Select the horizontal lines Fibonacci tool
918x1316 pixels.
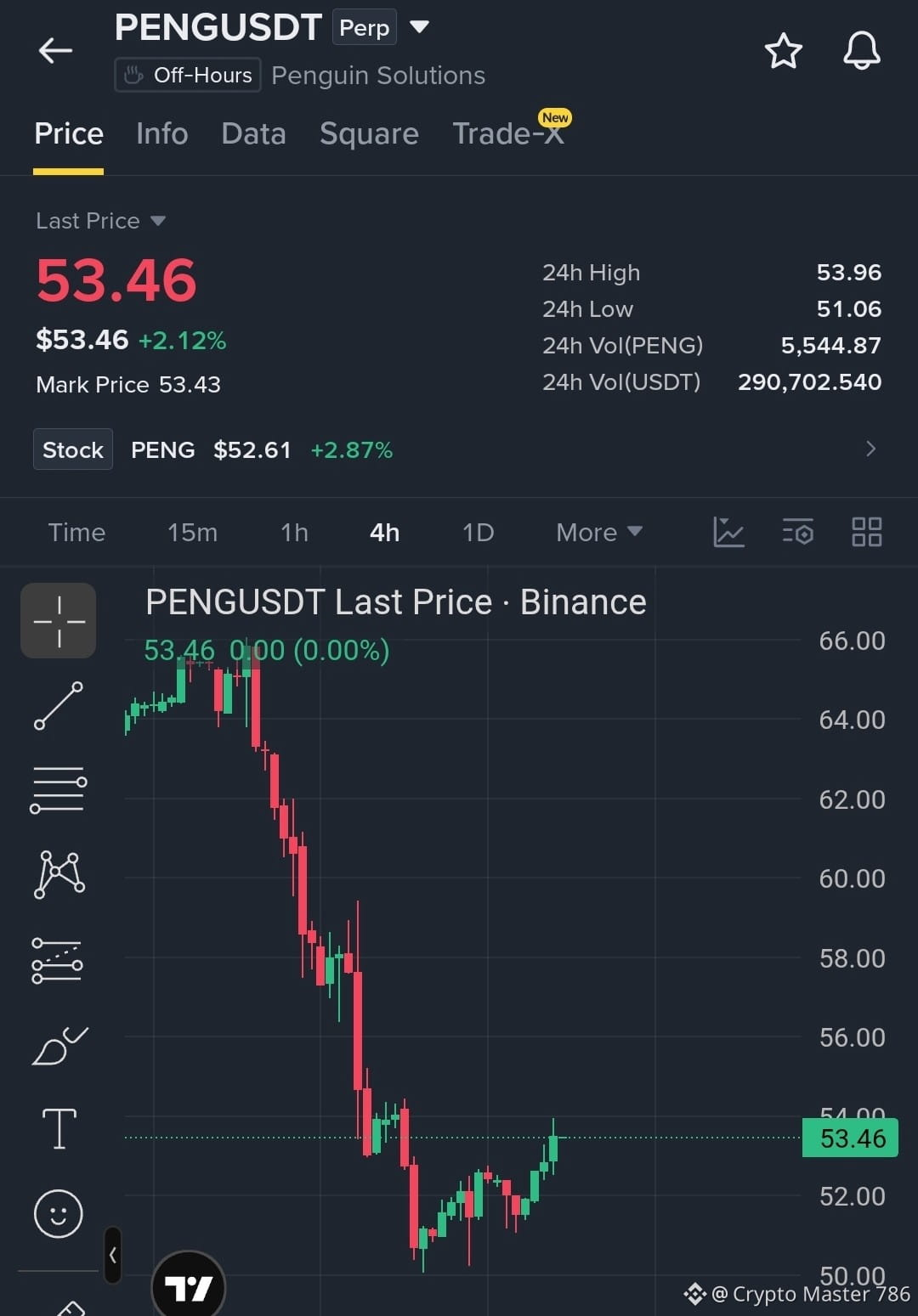59,789
